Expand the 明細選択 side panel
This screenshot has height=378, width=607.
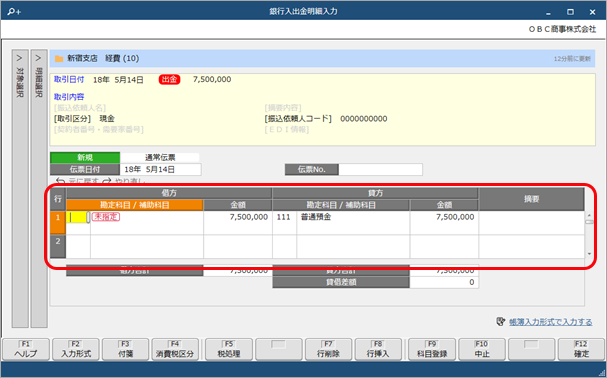(39, 188)
